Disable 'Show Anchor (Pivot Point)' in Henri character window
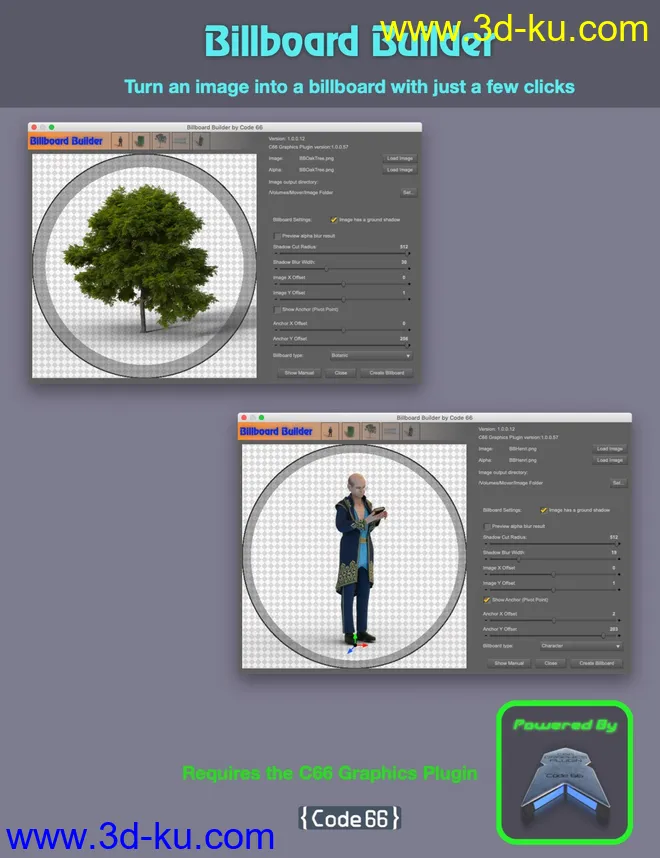 487,600
